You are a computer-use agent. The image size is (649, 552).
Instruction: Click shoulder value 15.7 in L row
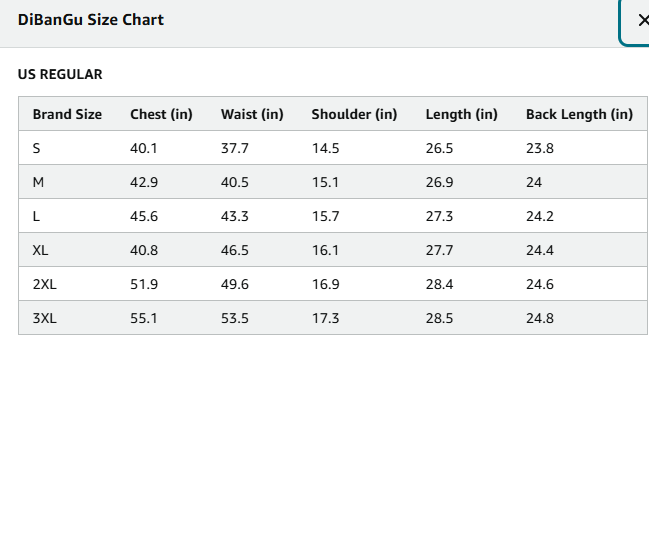pyautogui.click(x=325, y=216)
